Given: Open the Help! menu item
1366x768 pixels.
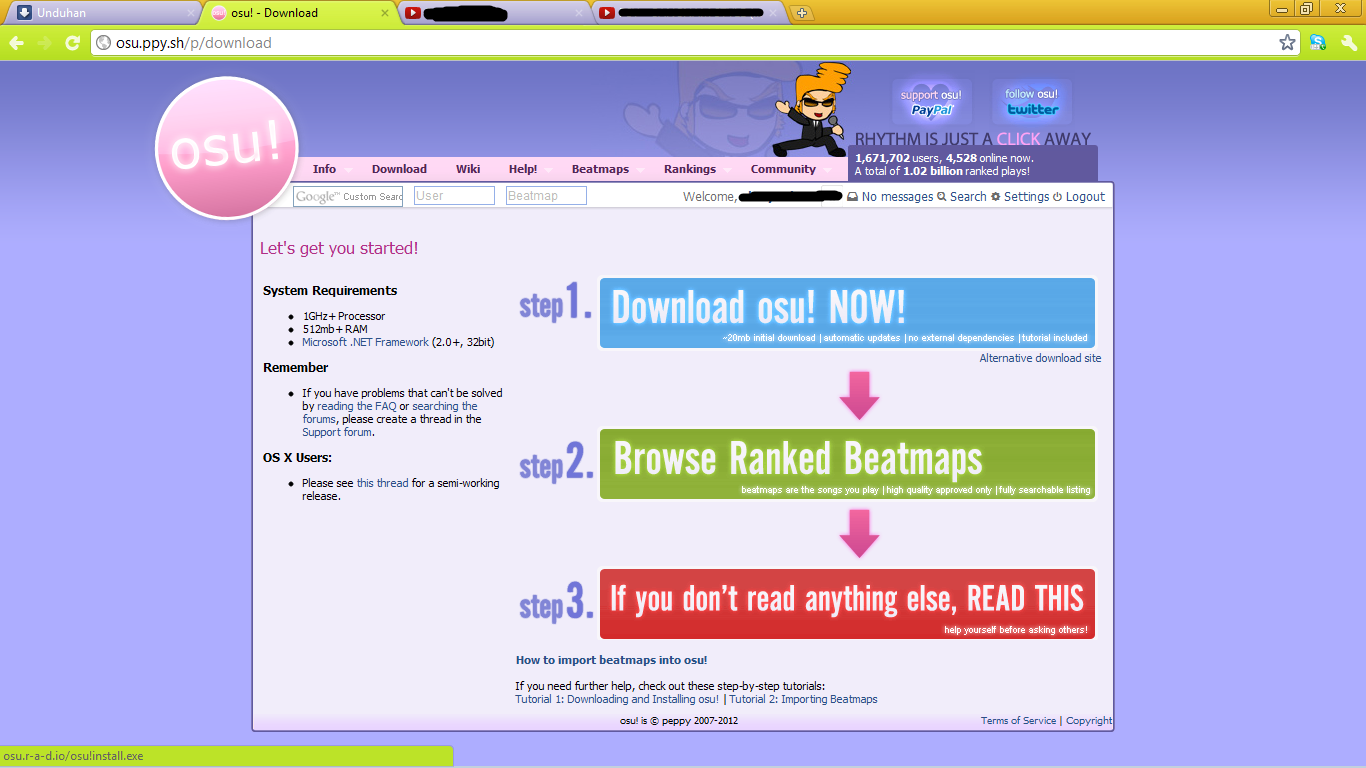Looking at the screenshot, I should click(523, 169).
